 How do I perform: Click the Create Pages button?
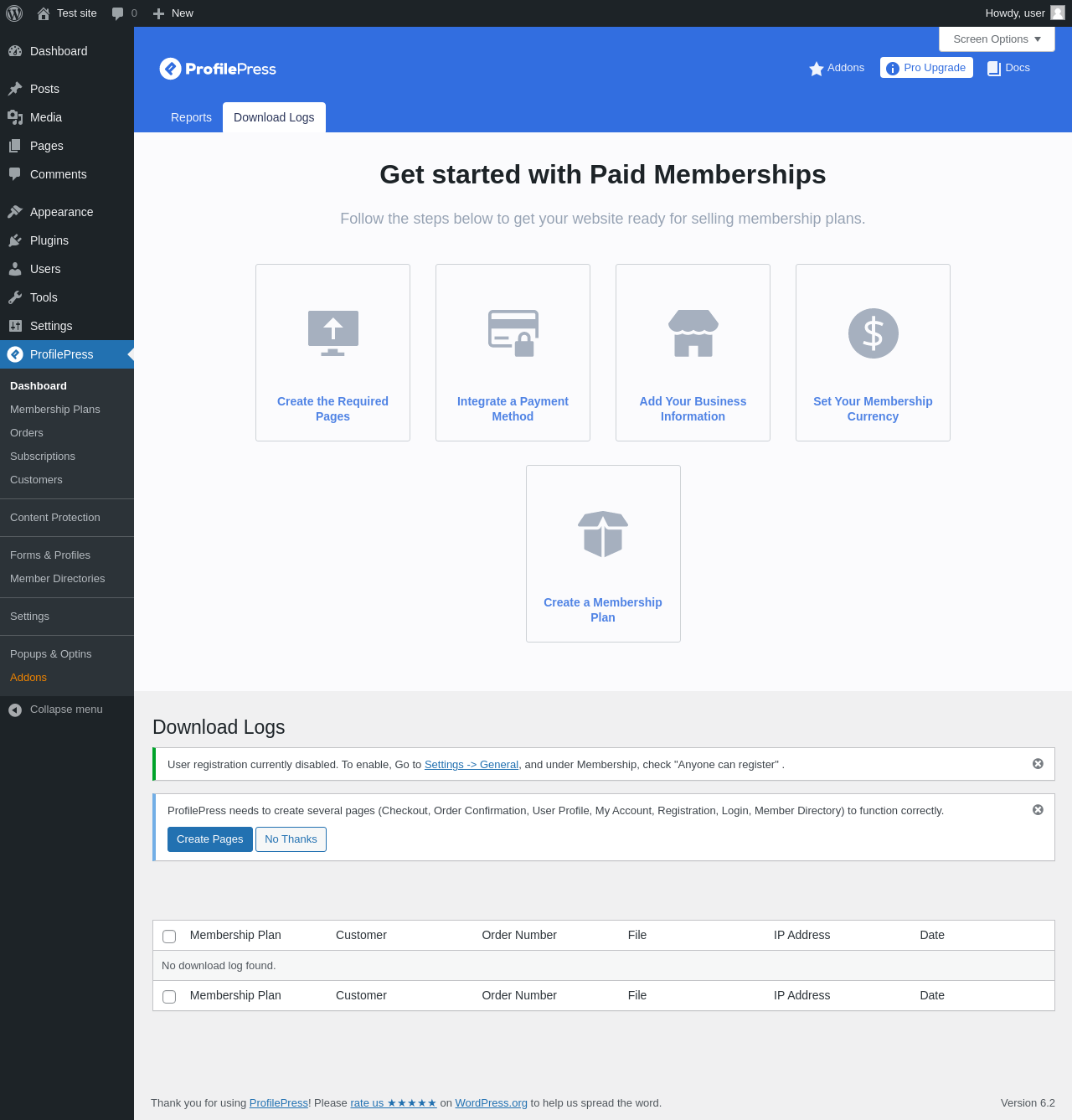(210, 839)
